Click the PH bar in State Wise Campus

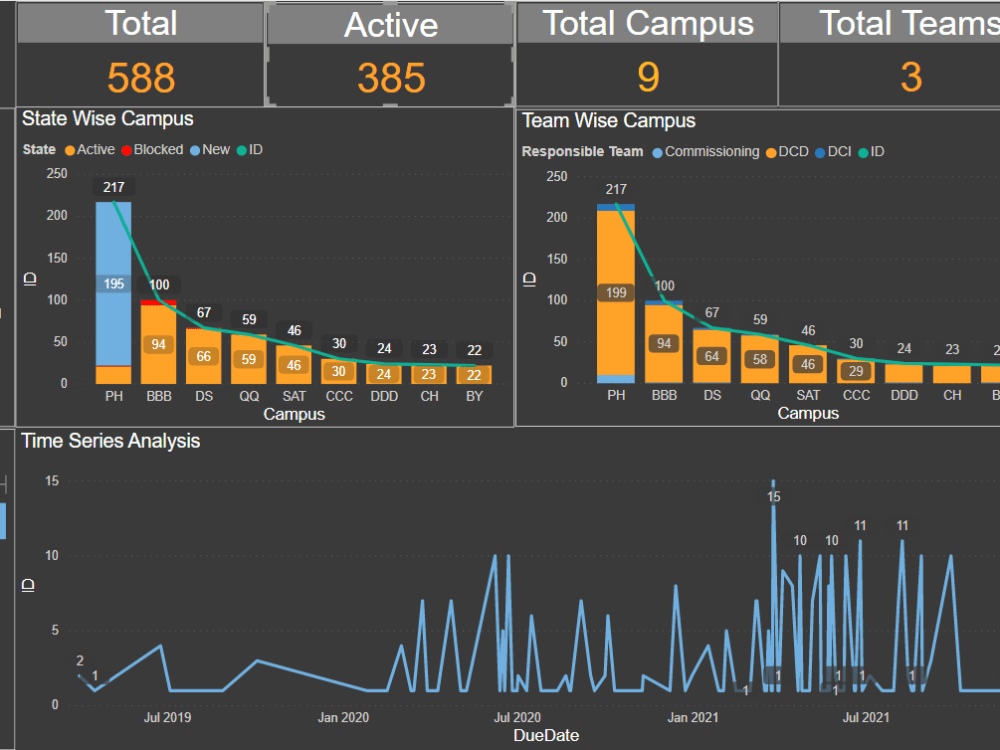(x=113, y=290)
